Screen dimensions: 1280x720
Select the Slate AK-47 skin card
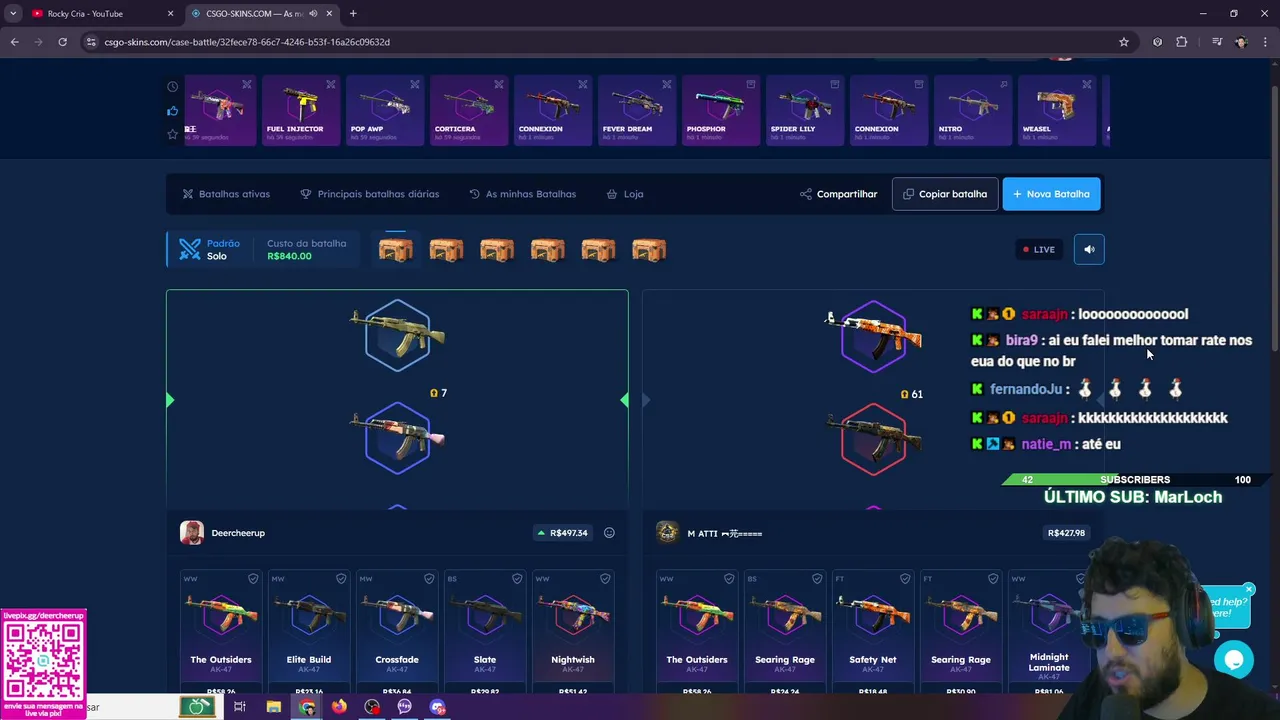485,632
